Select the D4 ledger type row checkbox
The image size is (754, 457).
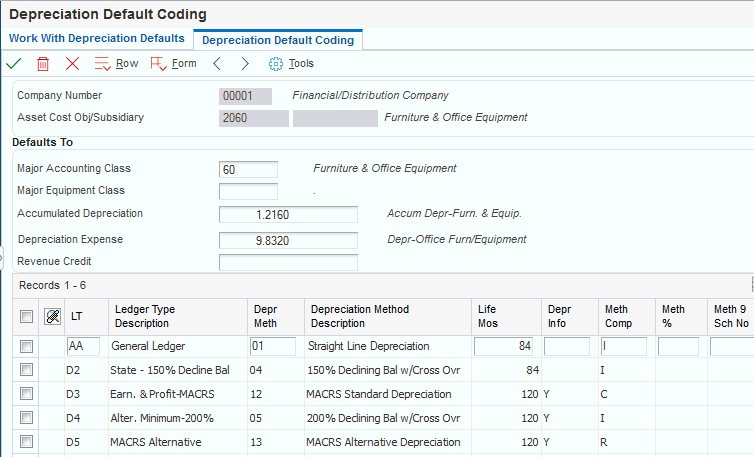click(27, 418)
